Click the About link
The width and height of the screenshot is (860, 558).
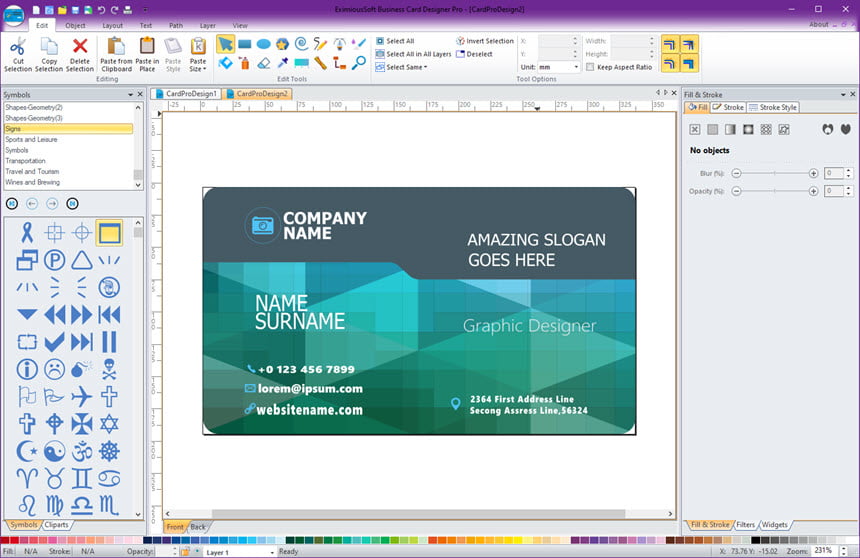tap(818, 25)
